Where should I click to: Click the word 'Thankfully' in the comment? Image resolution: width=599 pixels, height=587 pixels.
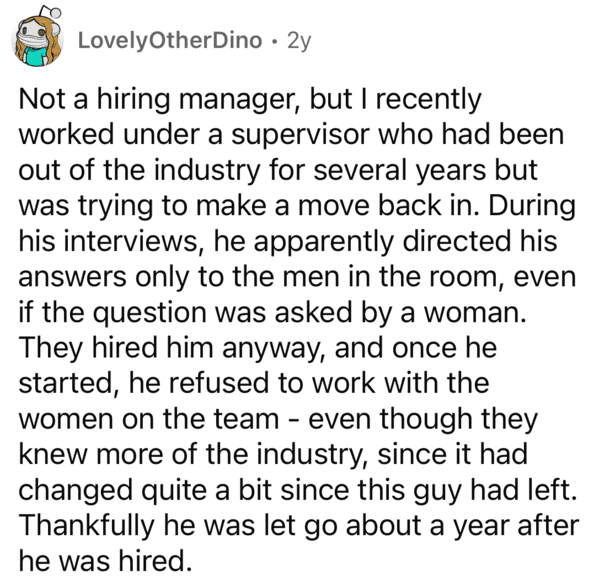point(86,526)
